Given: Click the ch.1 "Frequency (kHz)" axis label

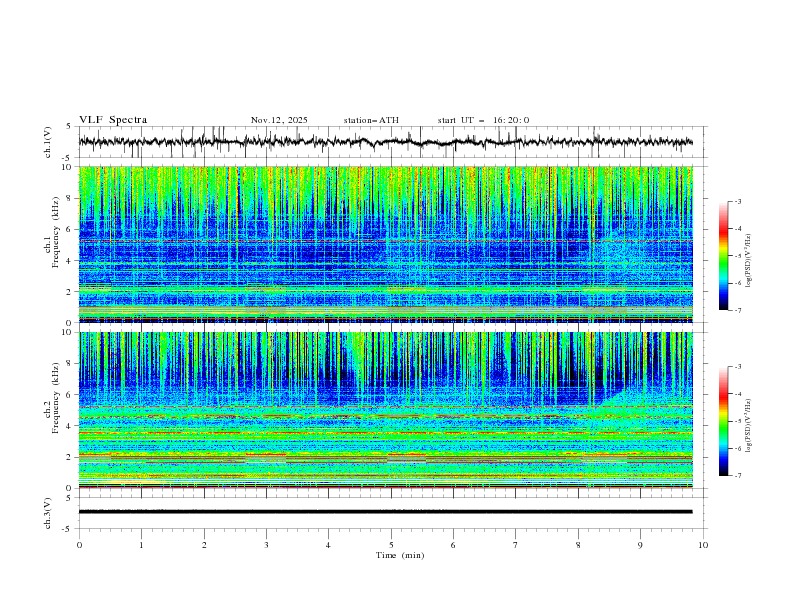Looking at the screenshot, I should pos(56,232).
